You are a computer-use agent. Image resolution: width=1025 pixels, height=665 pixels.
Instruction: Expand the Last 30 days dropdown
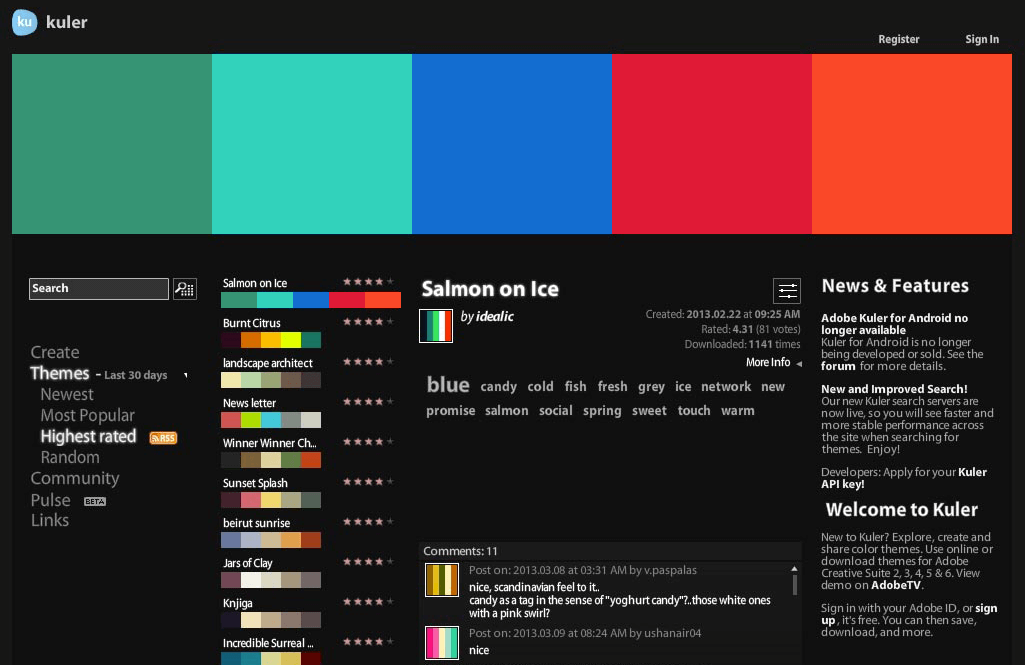[186, 375]
